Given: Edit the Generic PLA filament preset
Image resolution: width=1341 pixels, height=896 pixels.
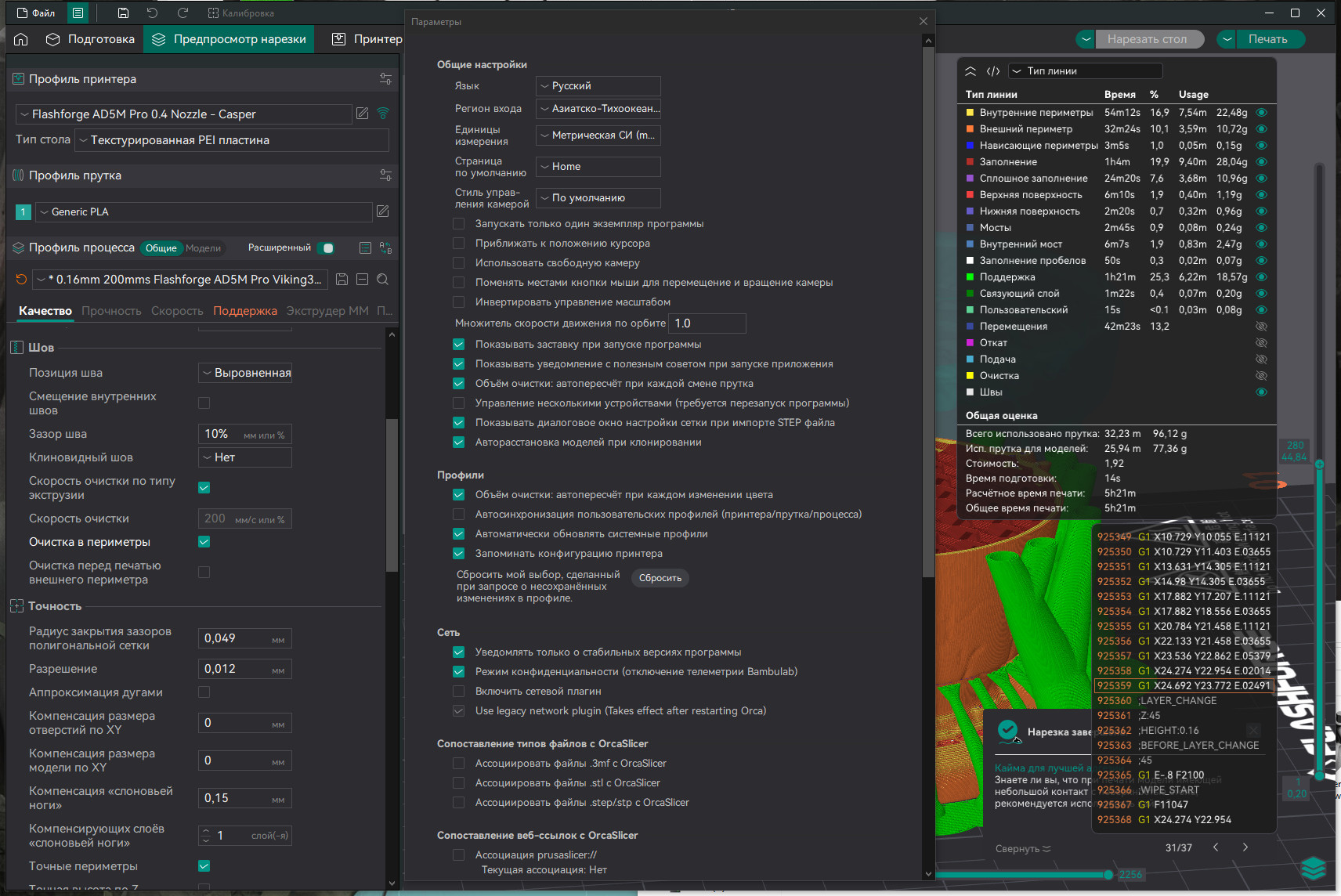Looking at the screenshot, I should (x=382, y=211).
